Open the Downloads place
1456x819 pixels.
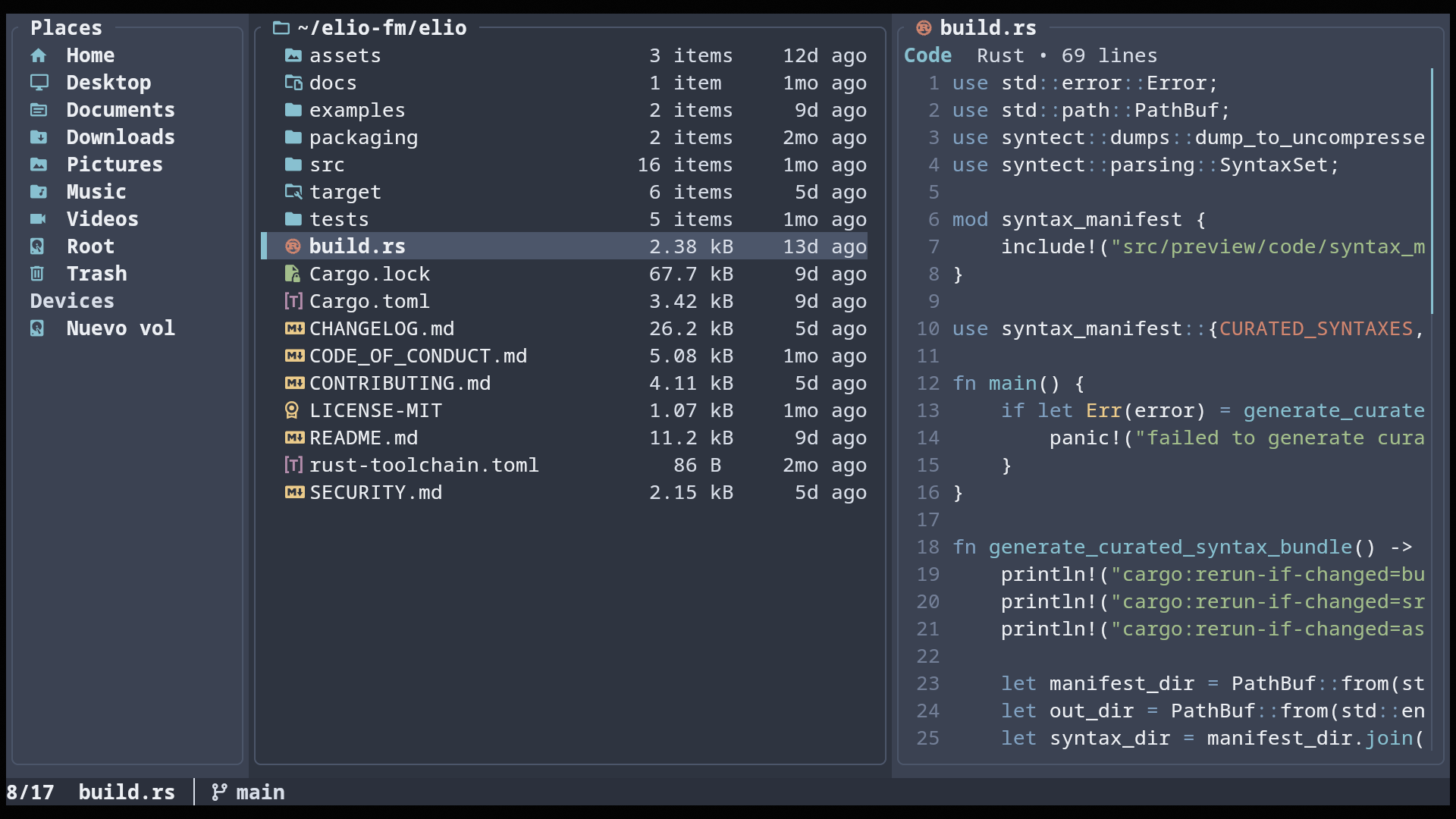[x=121, y=137]
